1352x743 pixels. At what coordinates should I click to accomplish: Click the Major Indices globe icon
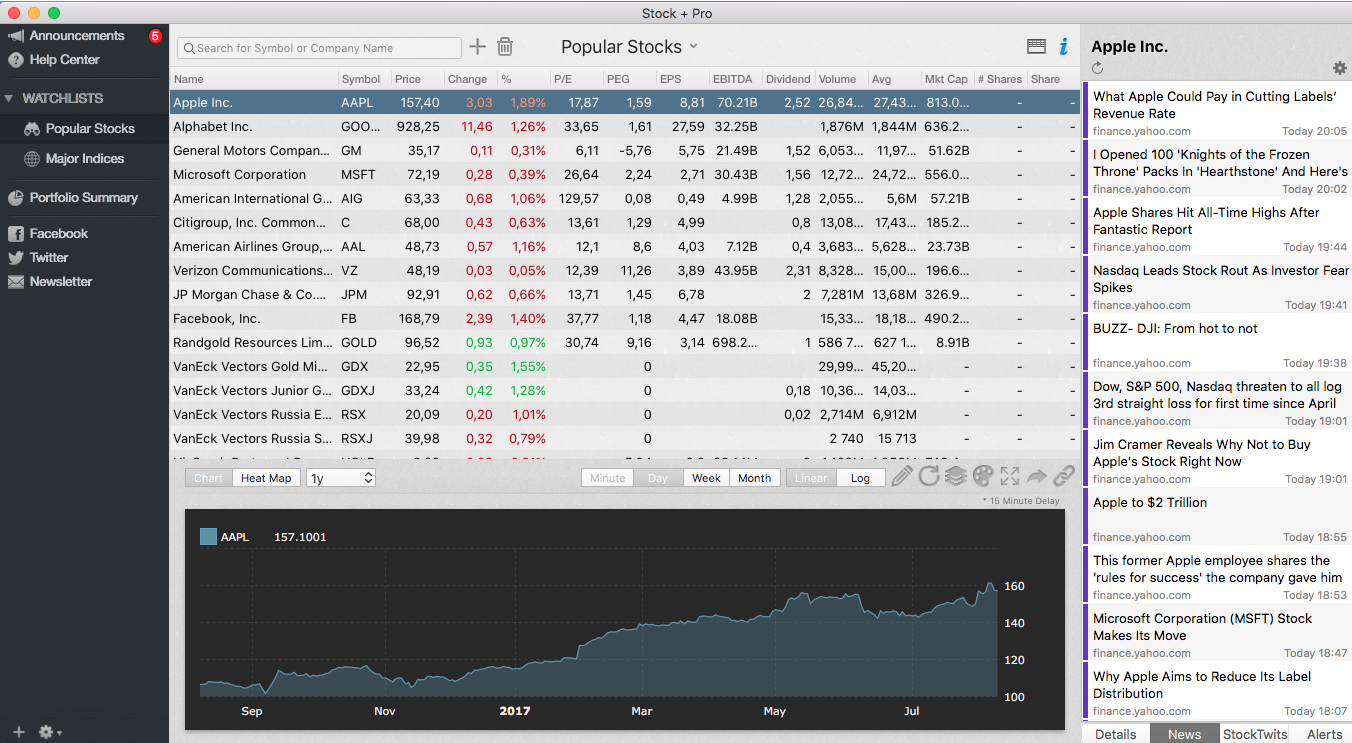point(32,159)
